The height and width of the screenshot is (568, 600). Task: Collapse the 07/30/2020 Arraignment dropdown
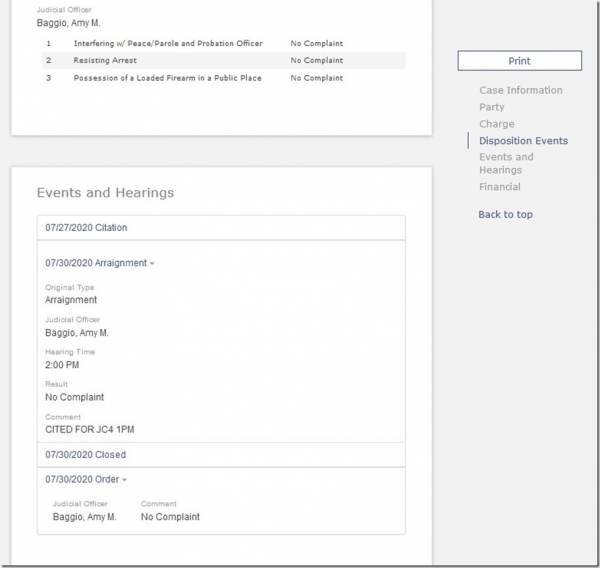point(100,263)
